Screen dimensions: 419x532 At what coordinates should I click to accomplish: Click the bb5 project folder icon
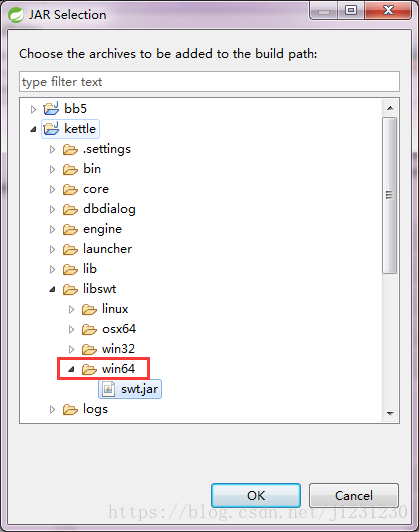(51, 109)
